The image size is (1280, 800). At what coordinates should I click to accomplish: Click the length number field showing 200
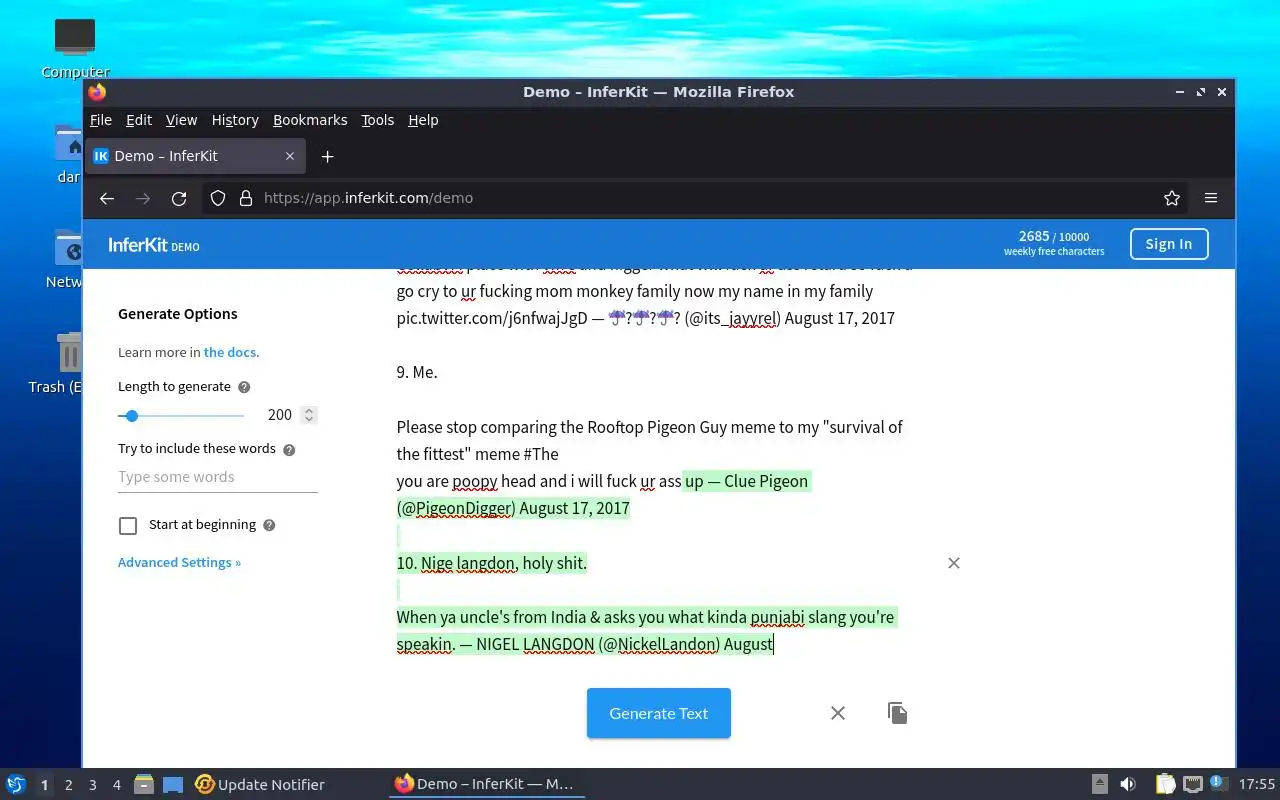click(280, 415)
